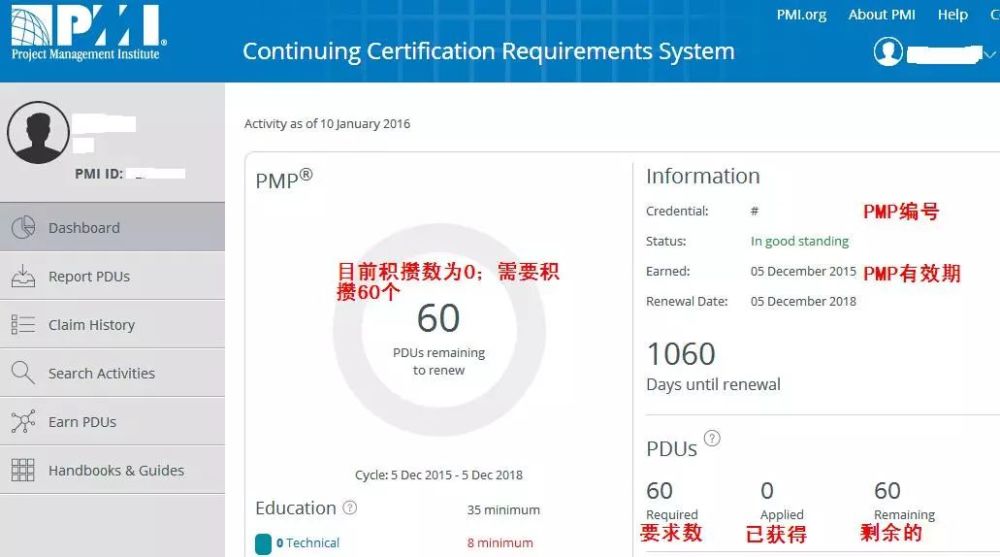Expand the account dropdown chevron in header
The height and width of the screenshot is (557, 1000).
pos(989,55)
